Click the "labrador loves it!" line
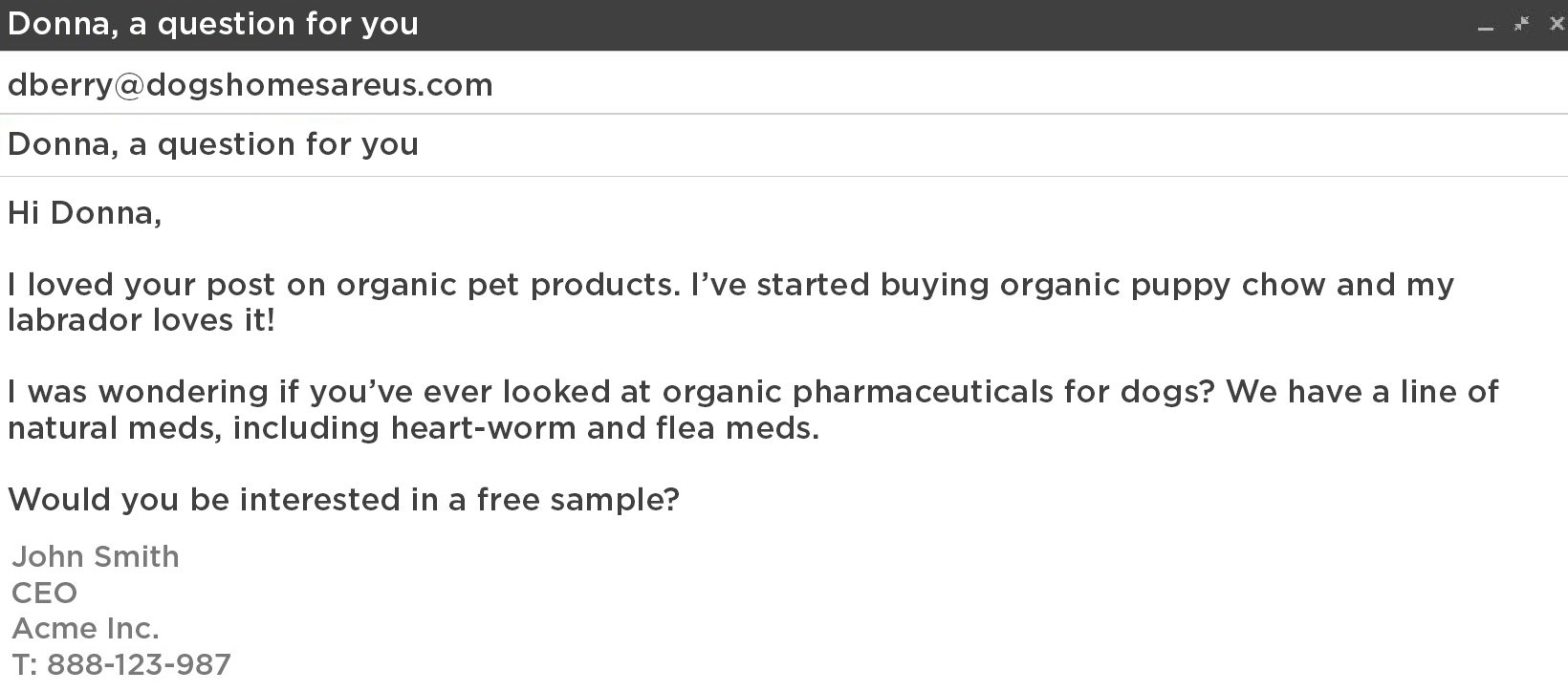 [141, 320]
